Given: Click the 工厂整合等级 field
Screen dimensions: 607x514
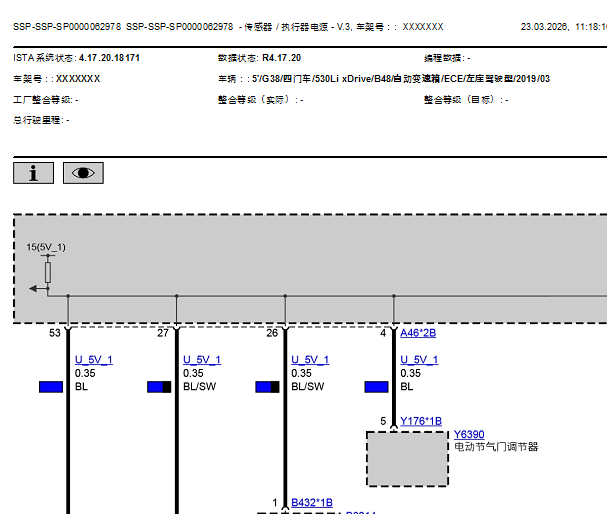Looking at the screenshot, I should (x=46, y=99).
